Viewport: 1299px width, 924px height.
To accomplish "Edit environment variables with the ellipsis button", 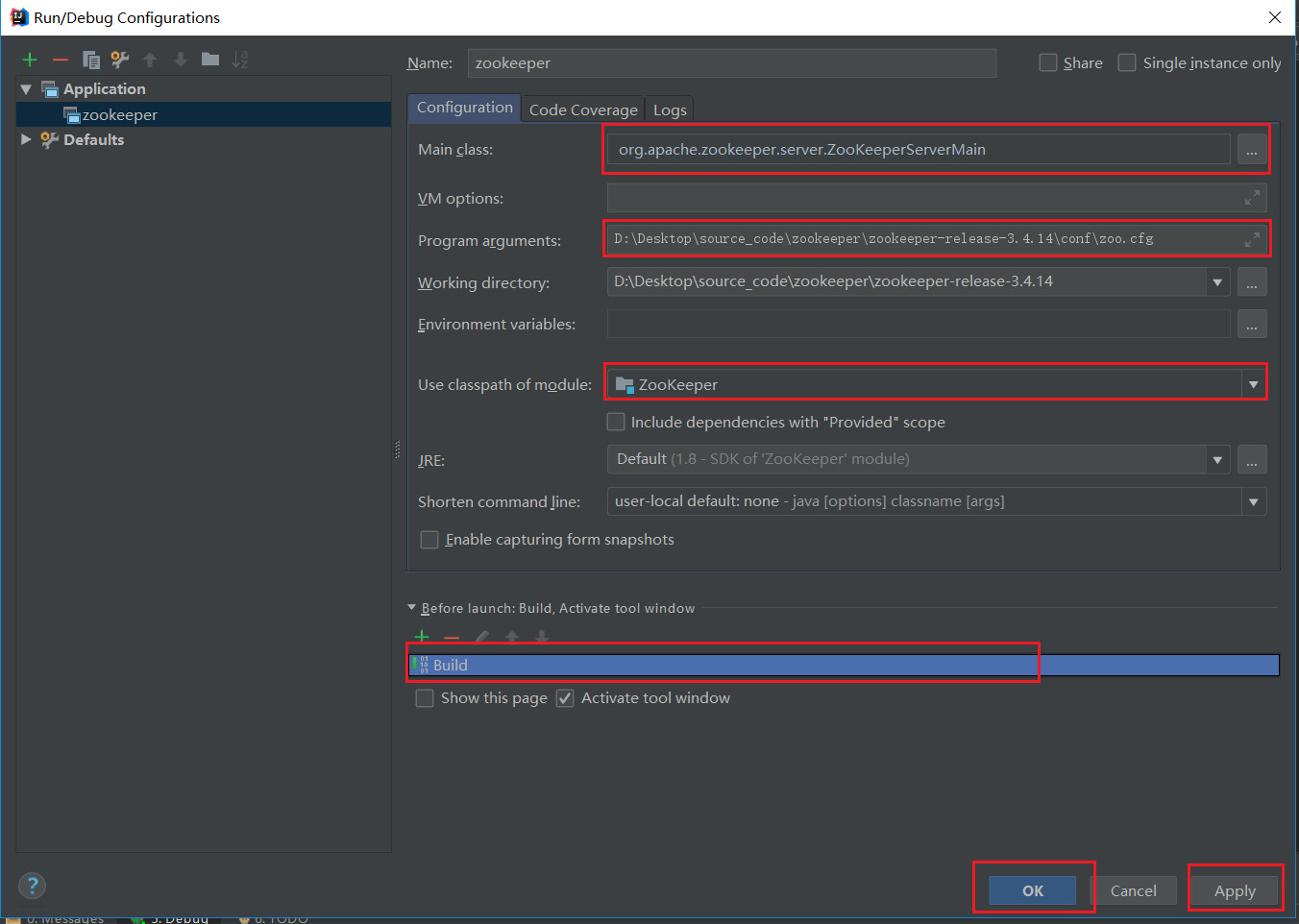I will [x=1252, y=325].
